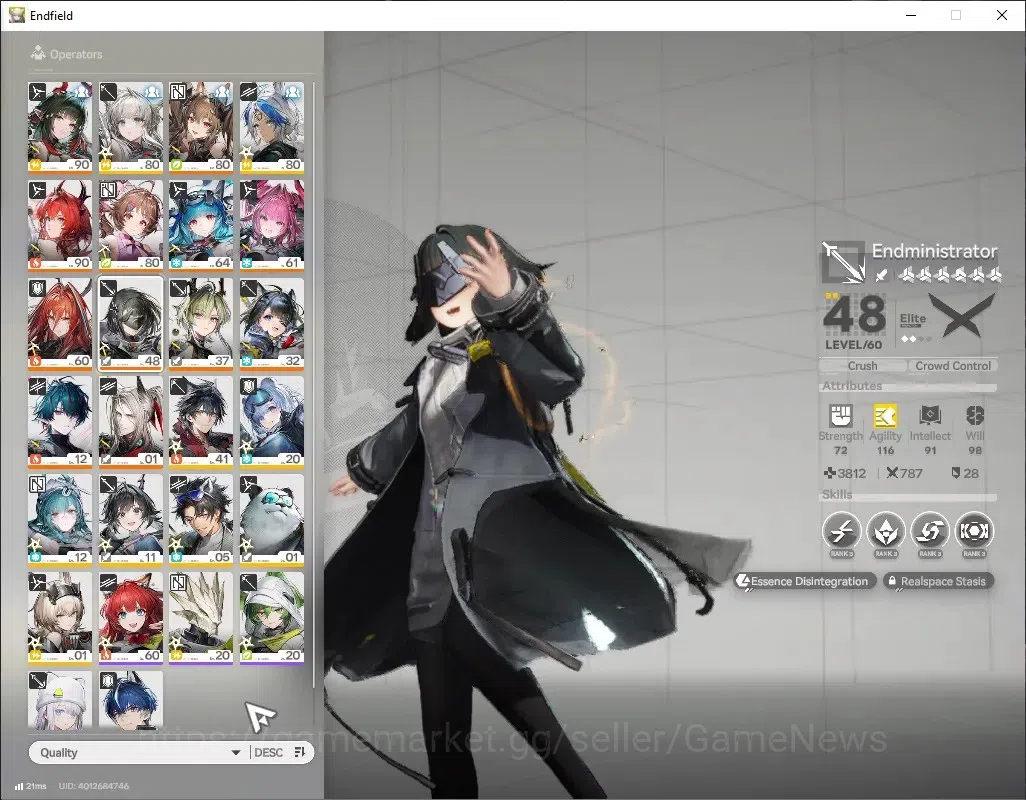This screenshot has width=1026, height=800.
Task: Select the red-haired fox-eared operator, level 60
Action: point(131,617)
